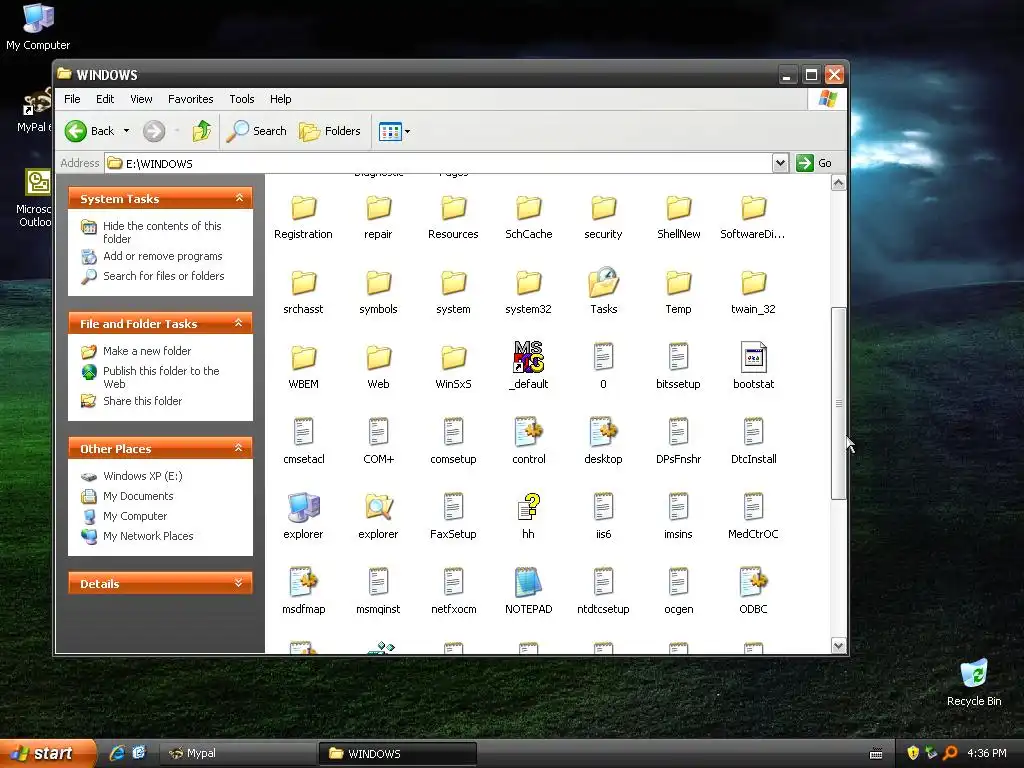The height and width of the screenshot is (768, 1024).
Task: Collapse the Other Places panel
Action: 239,448
